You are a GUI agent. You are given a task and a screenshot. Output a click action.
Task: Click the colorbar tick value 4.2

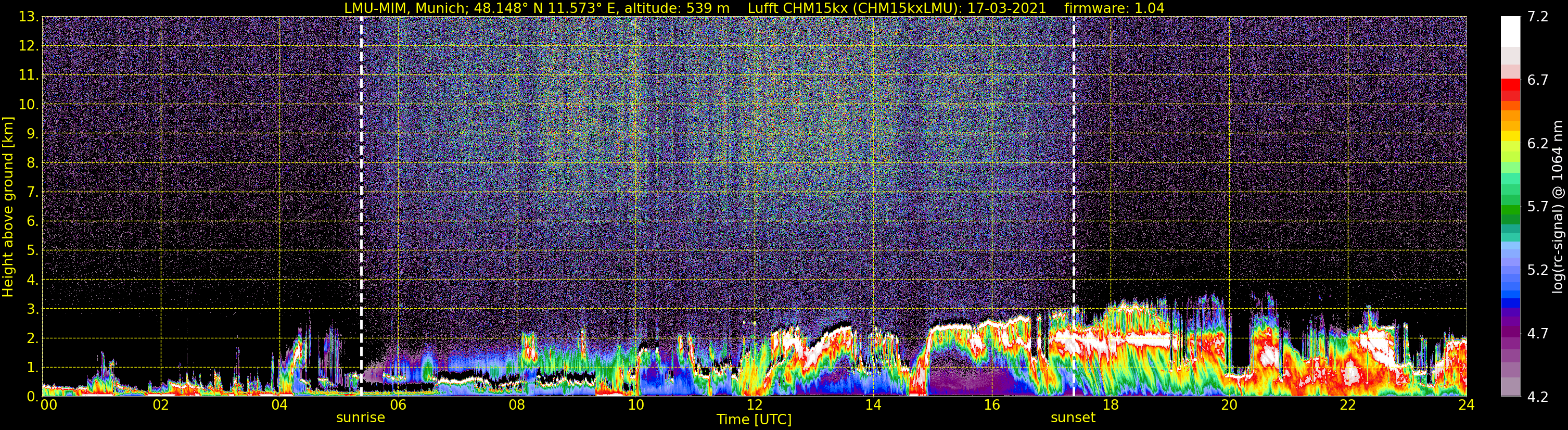1538,397
